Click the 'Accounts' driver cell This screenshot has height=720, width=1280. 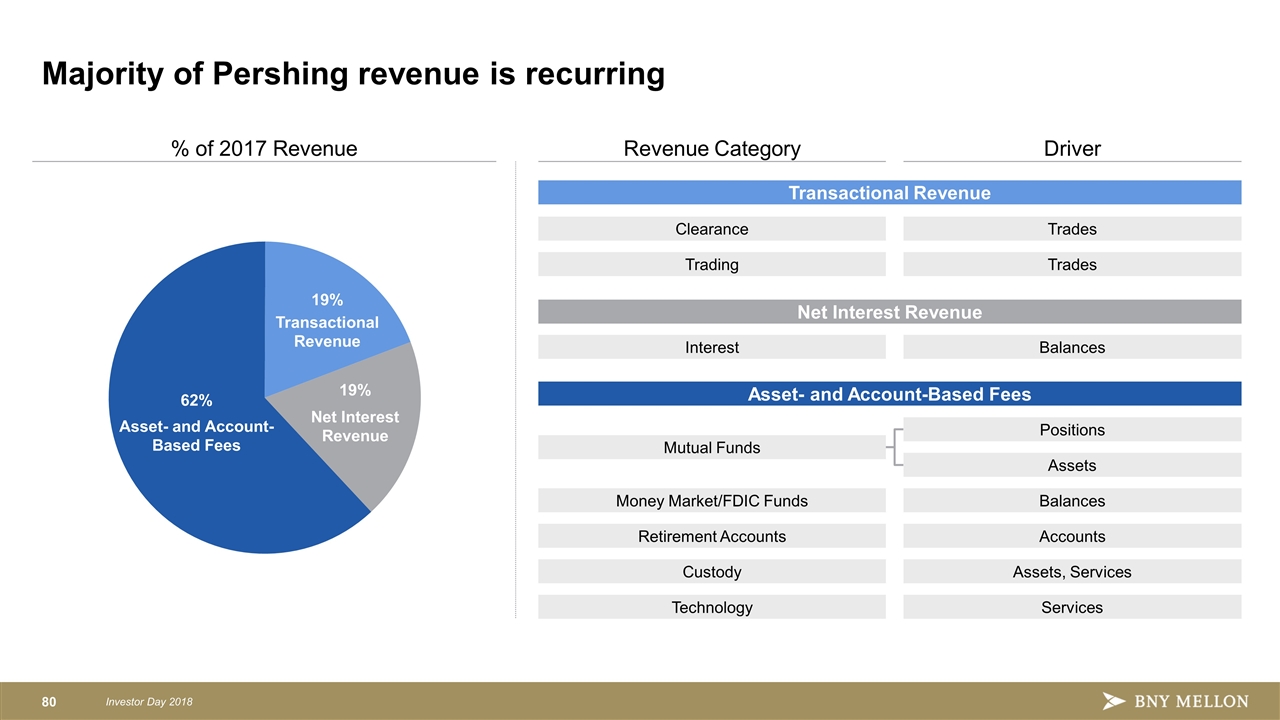[1072, 536]
